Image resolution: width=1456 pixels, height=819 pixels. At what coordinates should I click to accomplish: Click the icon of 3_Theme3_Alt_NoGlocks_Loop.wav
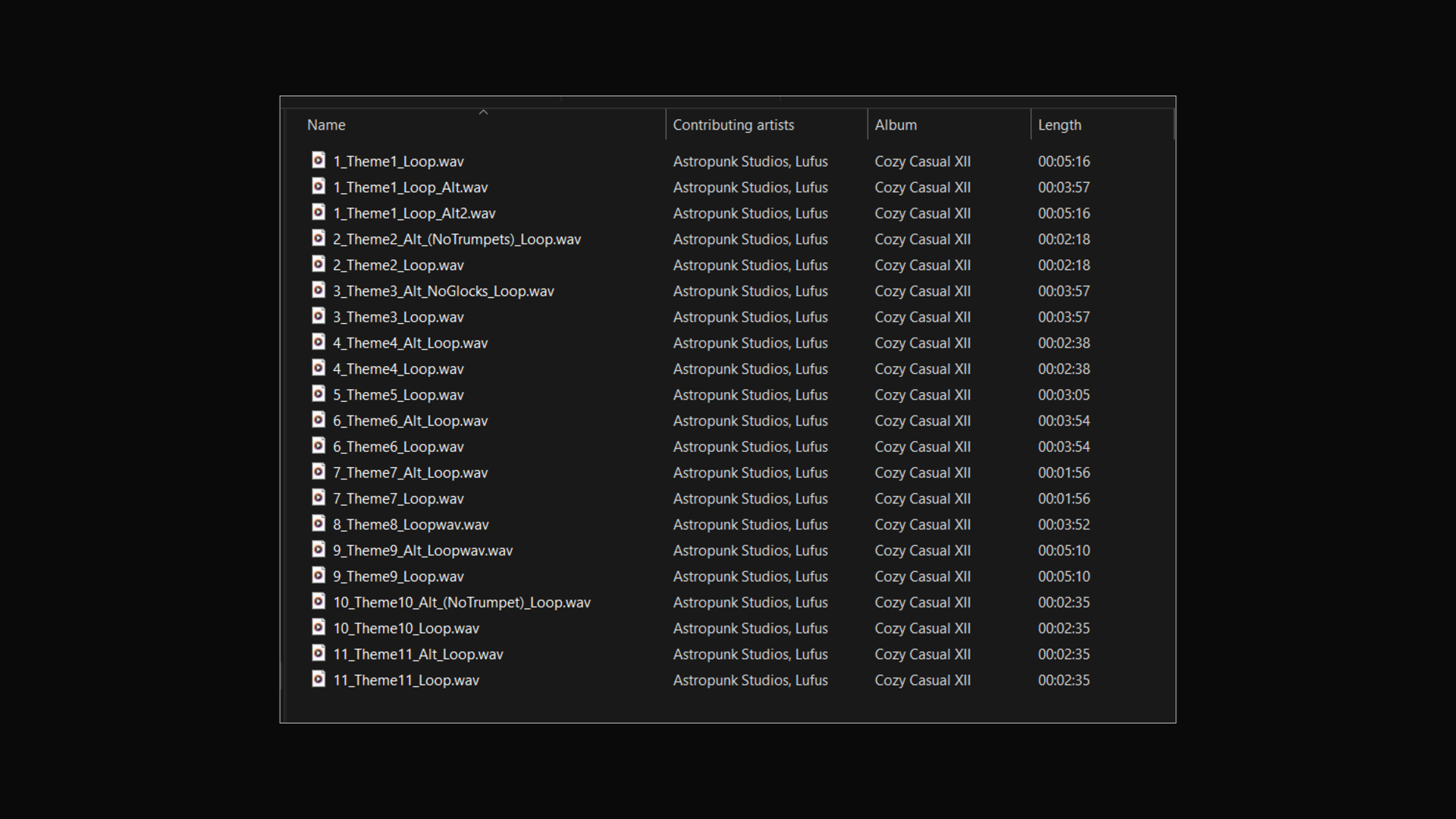click(318, 290)
